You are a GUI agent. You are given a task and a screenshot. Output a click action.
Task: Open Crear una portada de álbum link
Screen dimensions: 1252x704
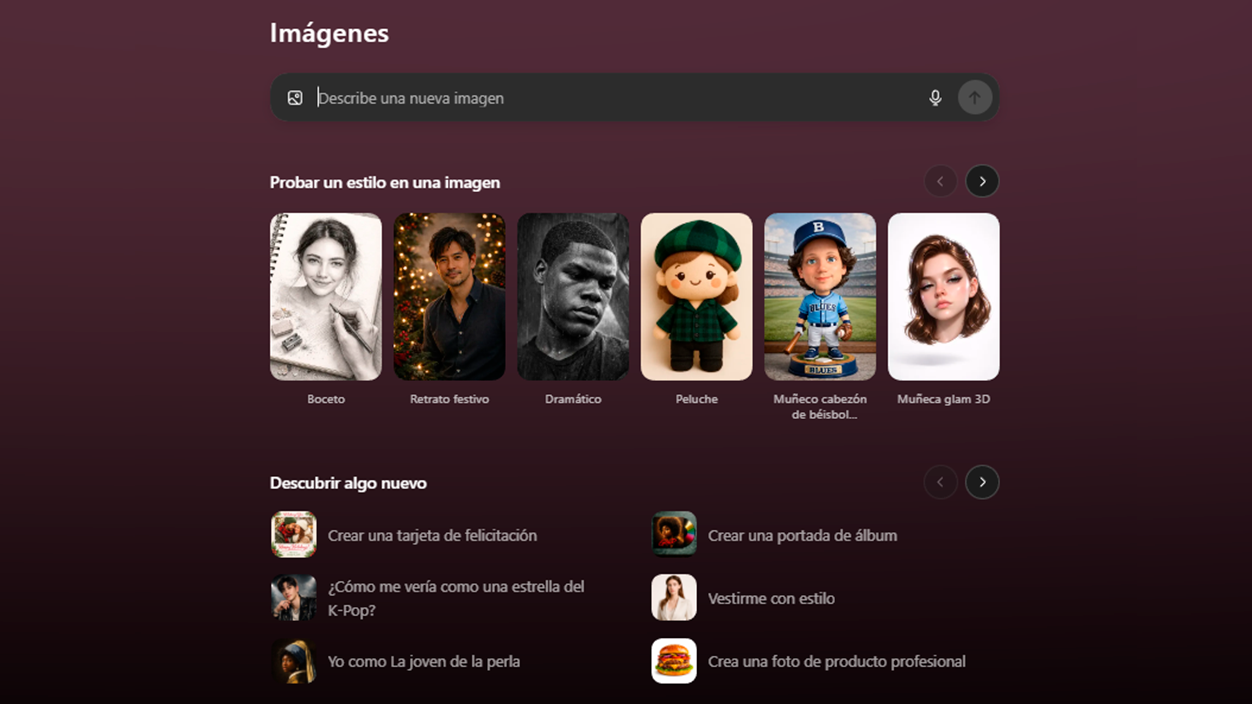[802, 536]
